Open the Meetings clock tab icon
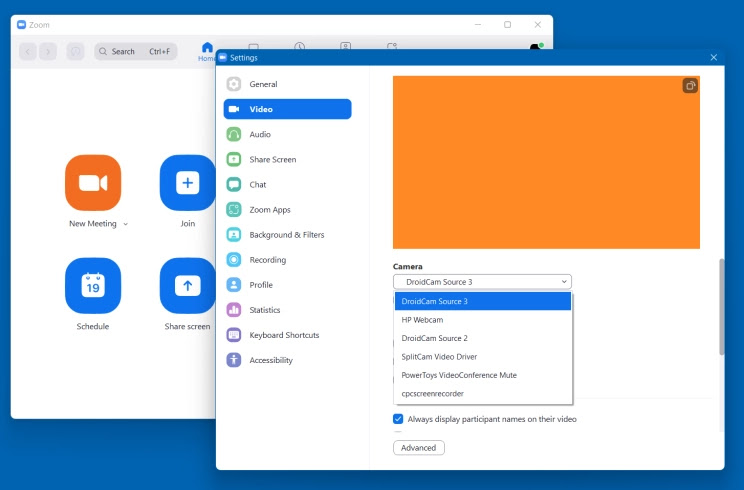Image resolution: width=744 pixels, height=490 pixels. 299,46
